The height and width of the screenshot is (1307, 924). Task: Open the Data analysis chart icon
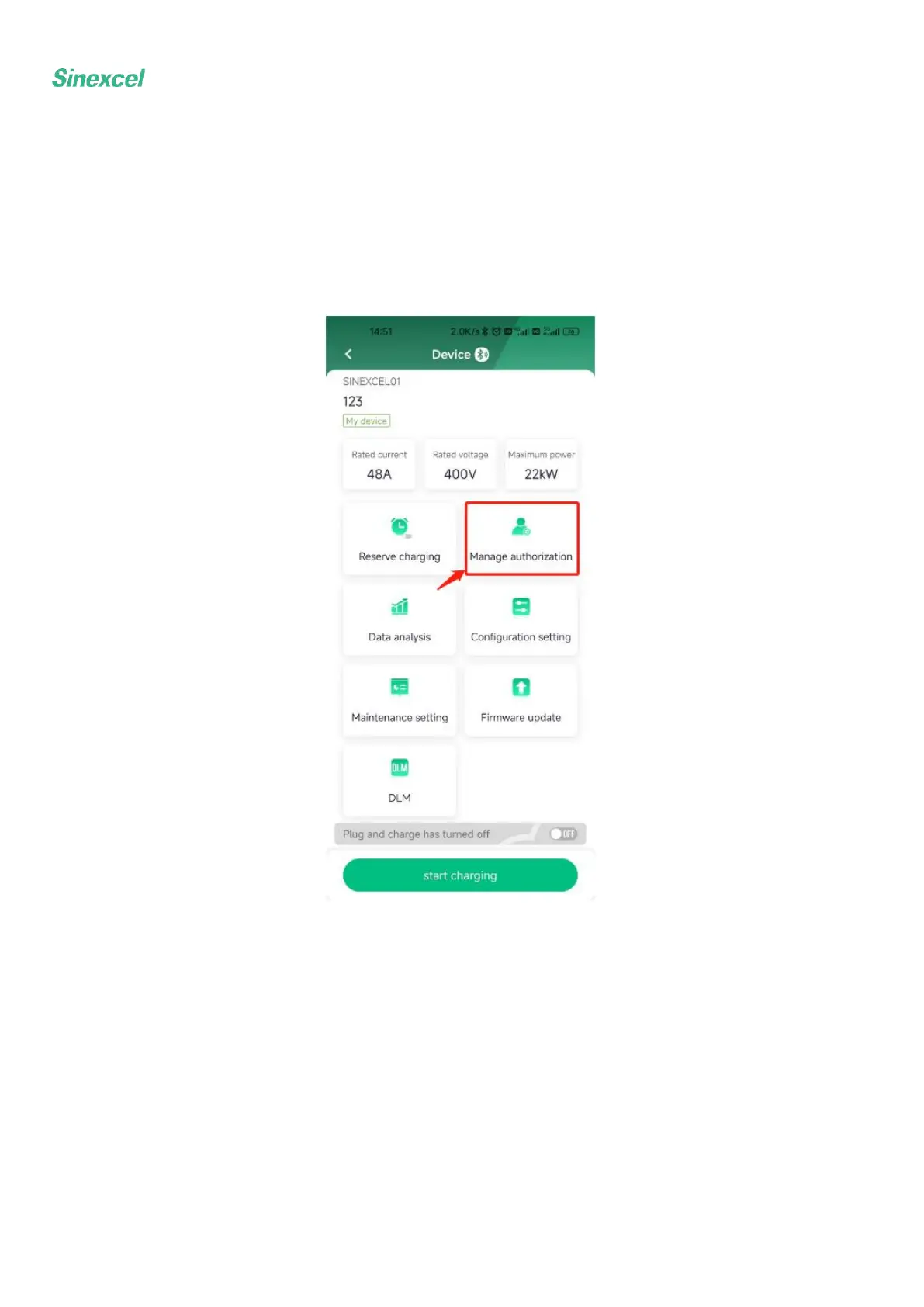click(x=400, y=607)
